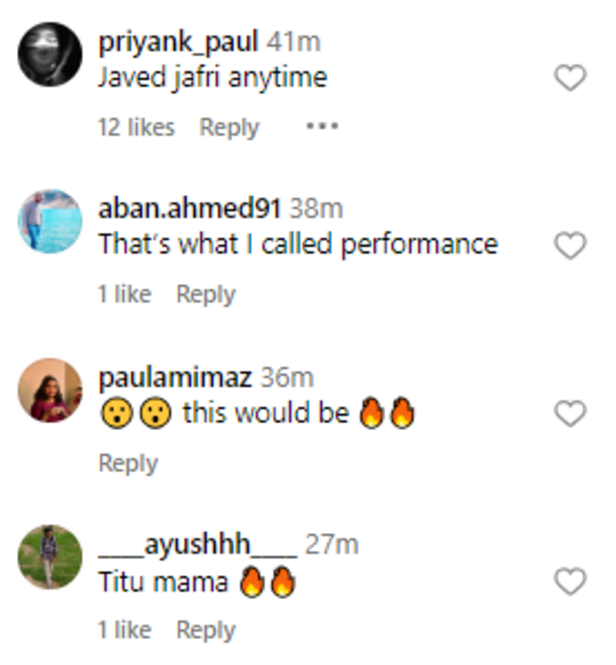This screenshot has width=616, height=665.
Task: View aban.ahmed91's avatar
Action: (x=50, y=221)
